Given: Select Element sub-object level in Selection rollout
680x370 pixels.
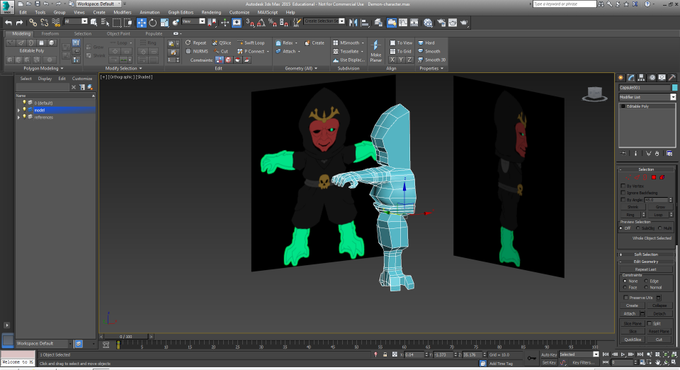Looking at the screenshot, I should [662, 177].
